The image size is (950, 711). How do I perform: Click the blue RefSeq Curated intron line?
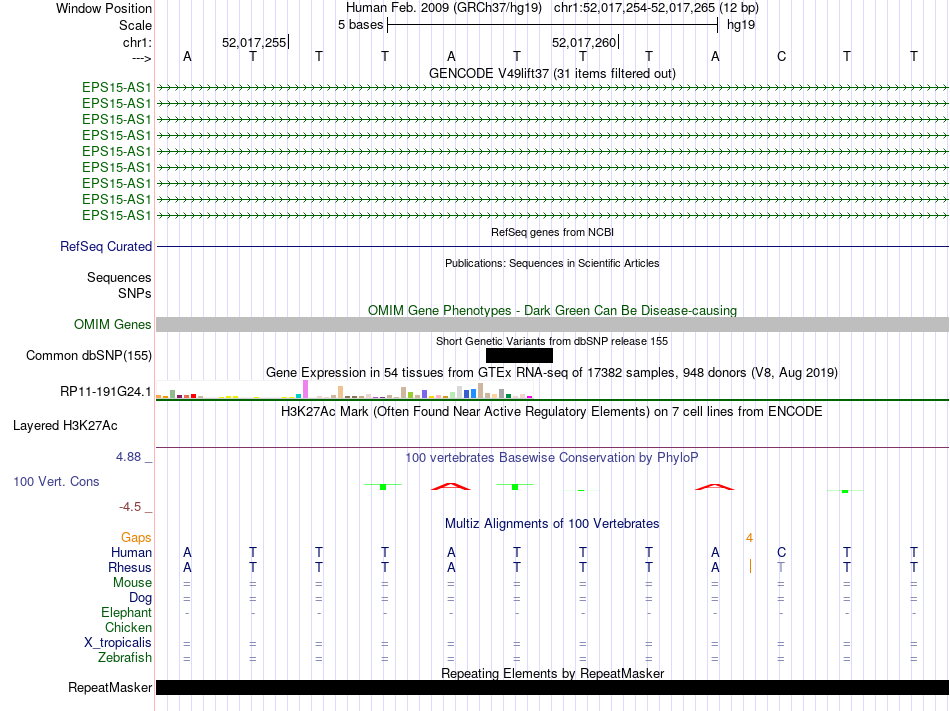point(552,246)
